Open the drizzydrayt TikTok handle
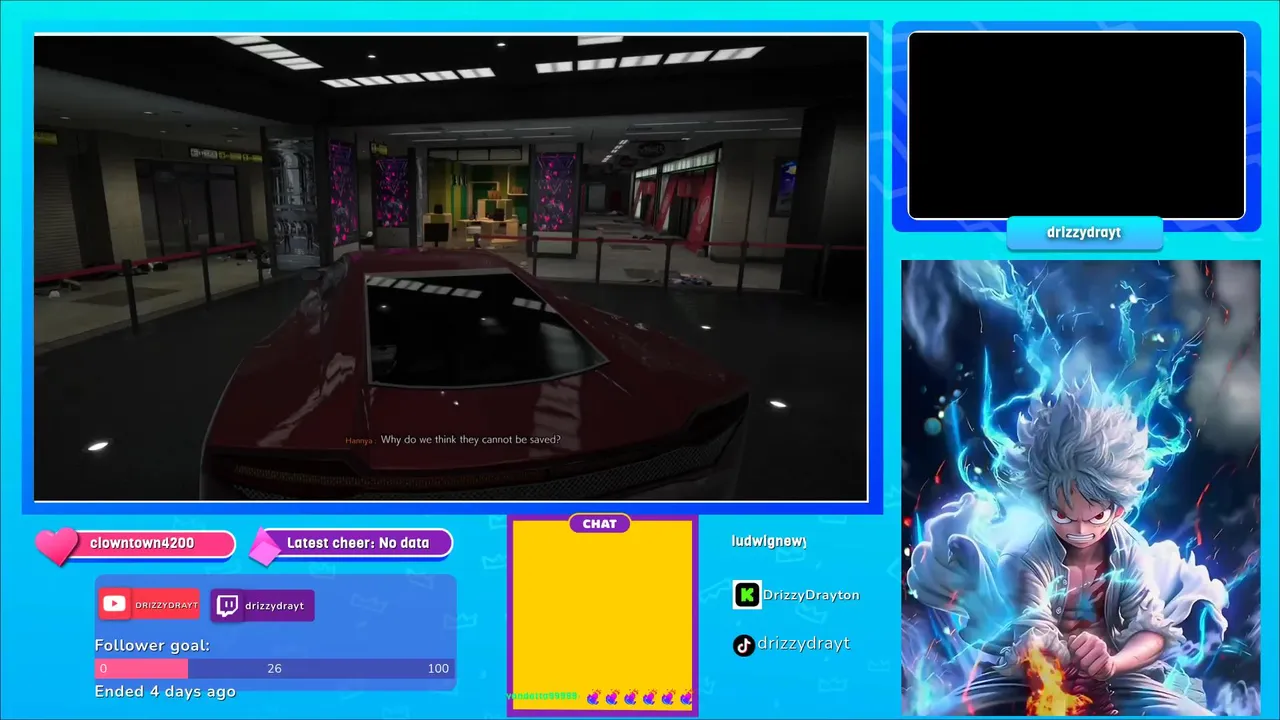The height and width of the screenshot is (720, 1280). 804,643
